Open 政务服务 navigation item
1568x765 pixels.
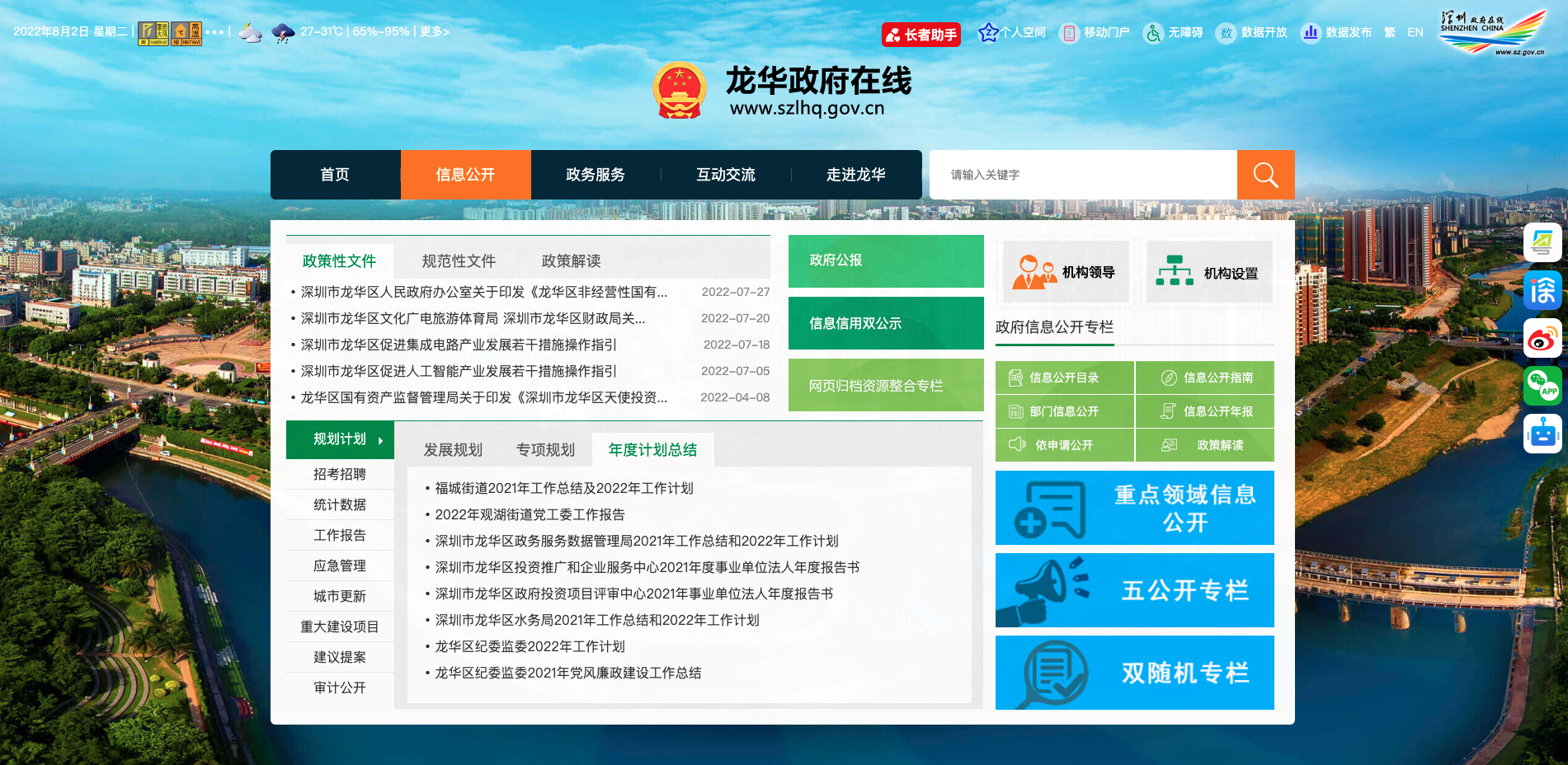596,175
